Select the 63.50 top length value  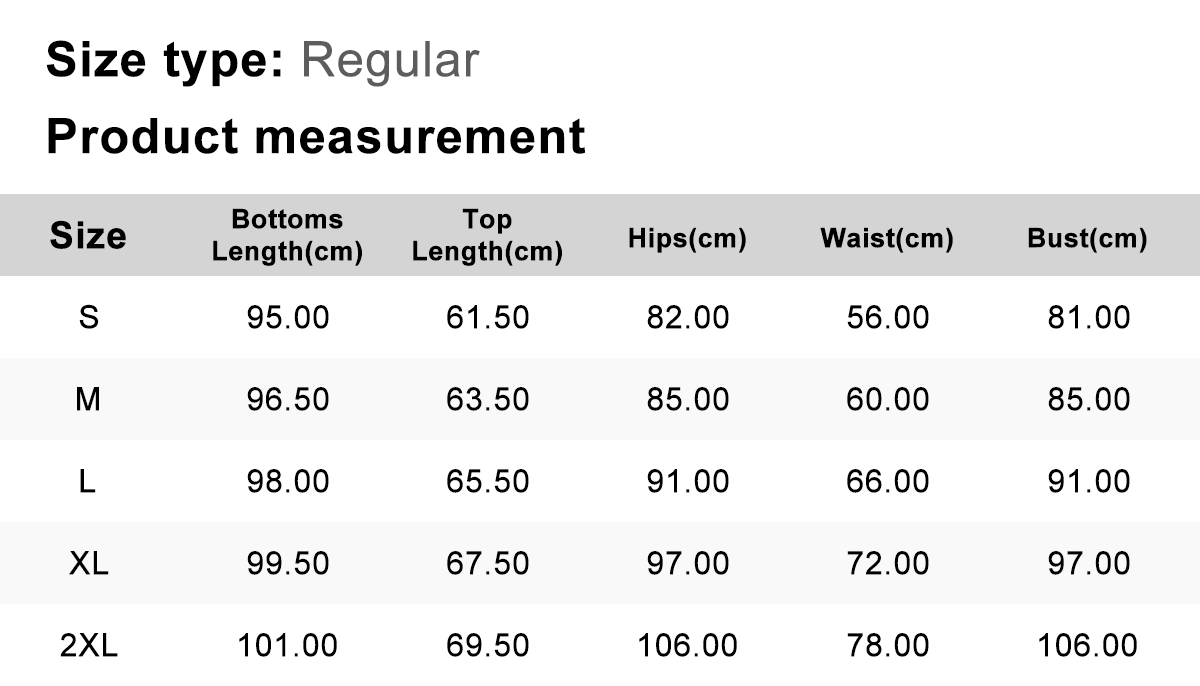[x=487, y=400]
